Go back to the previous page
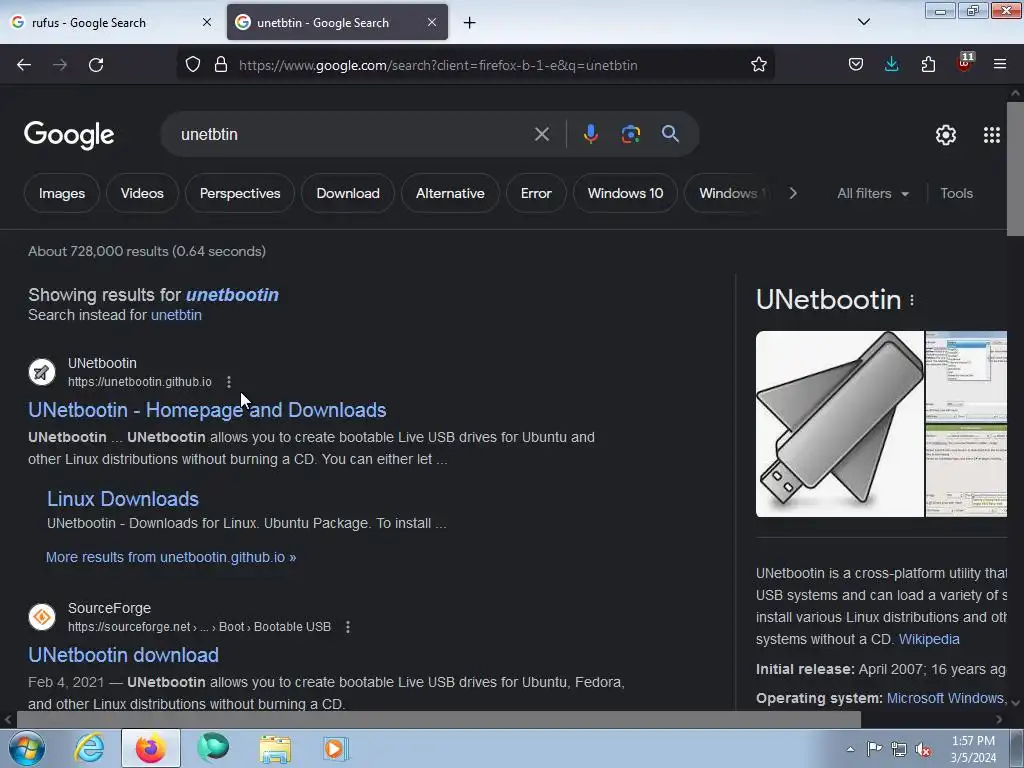The image size is (1024, 768). pyautogui.click(x=24, y=65)
